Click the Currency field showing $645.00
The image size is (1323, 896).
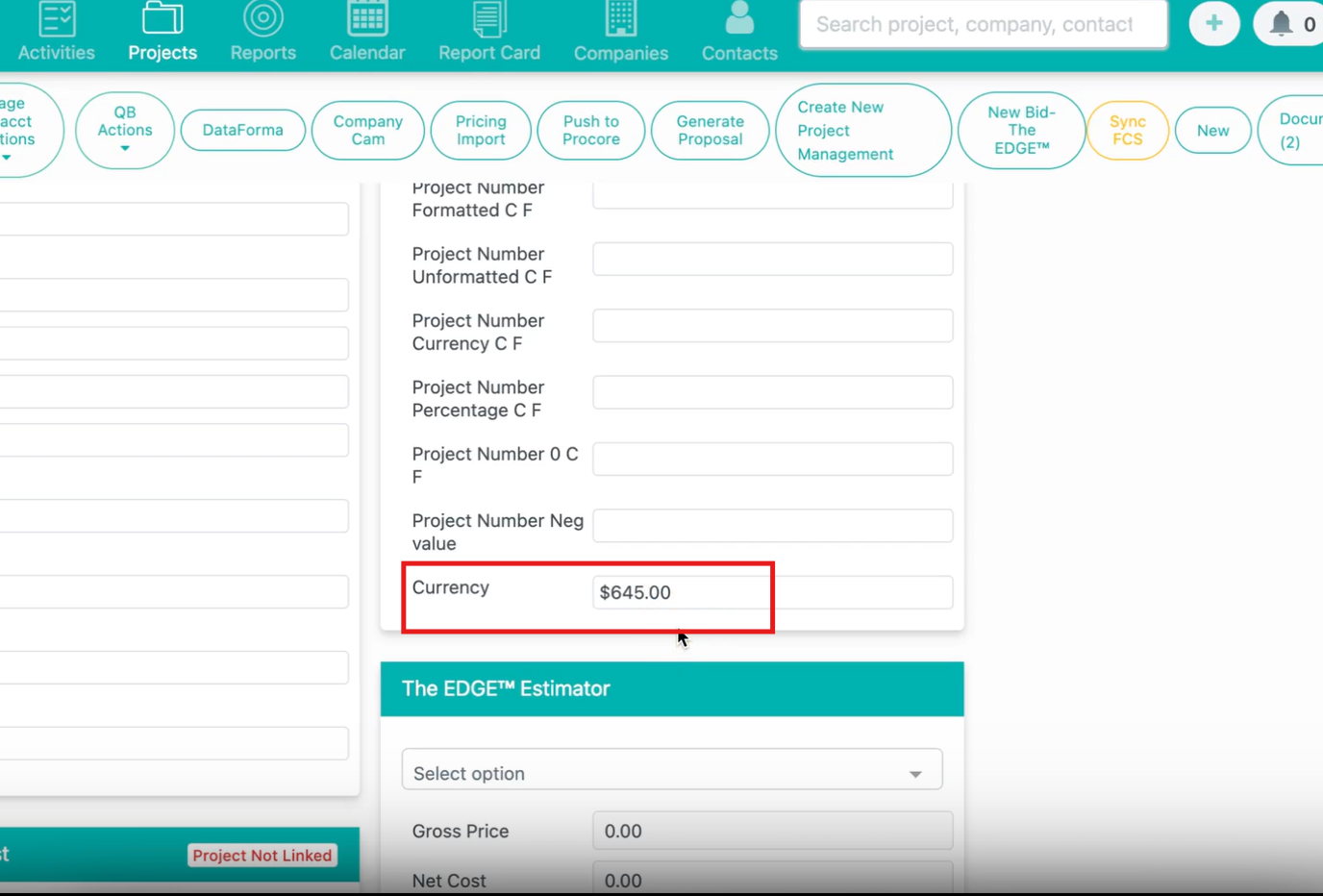click(772, 592)
